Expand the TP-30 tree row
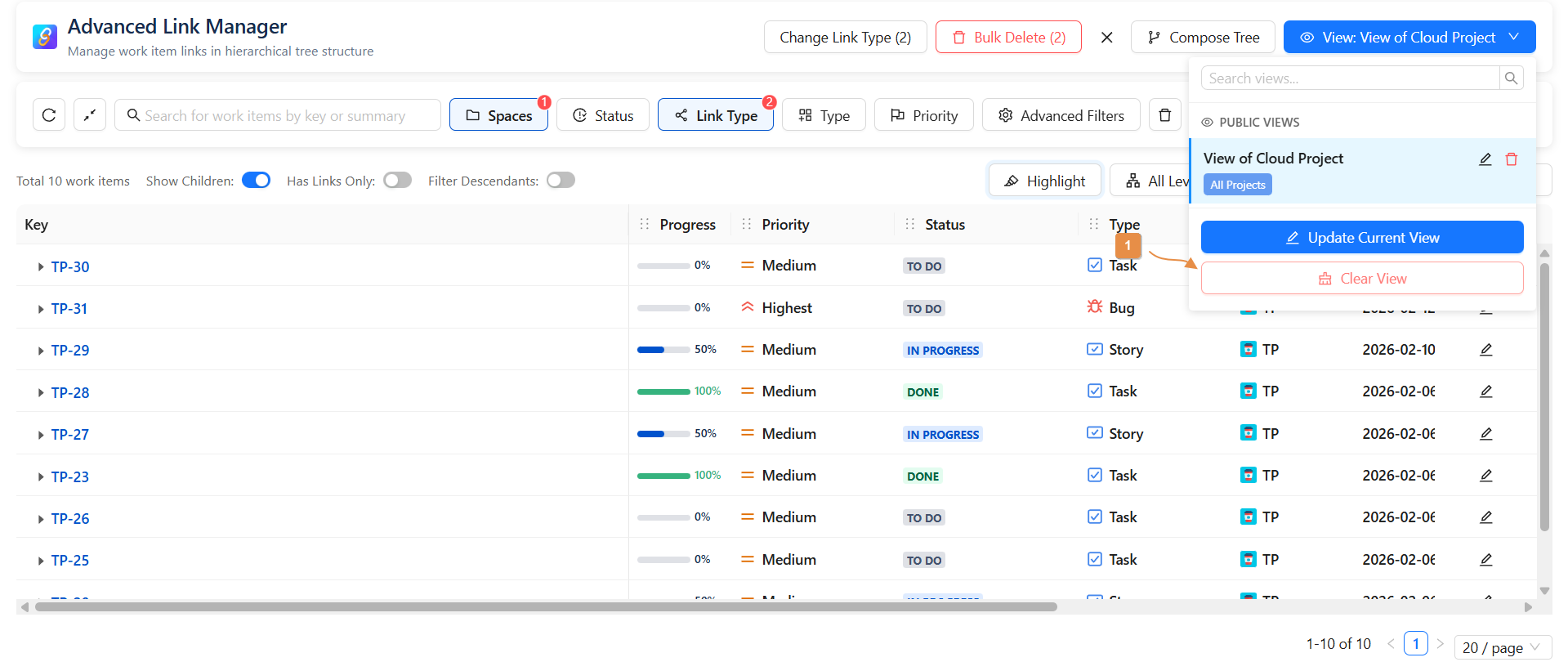Viewport: 1568px width, 662px height. point(40,267)
